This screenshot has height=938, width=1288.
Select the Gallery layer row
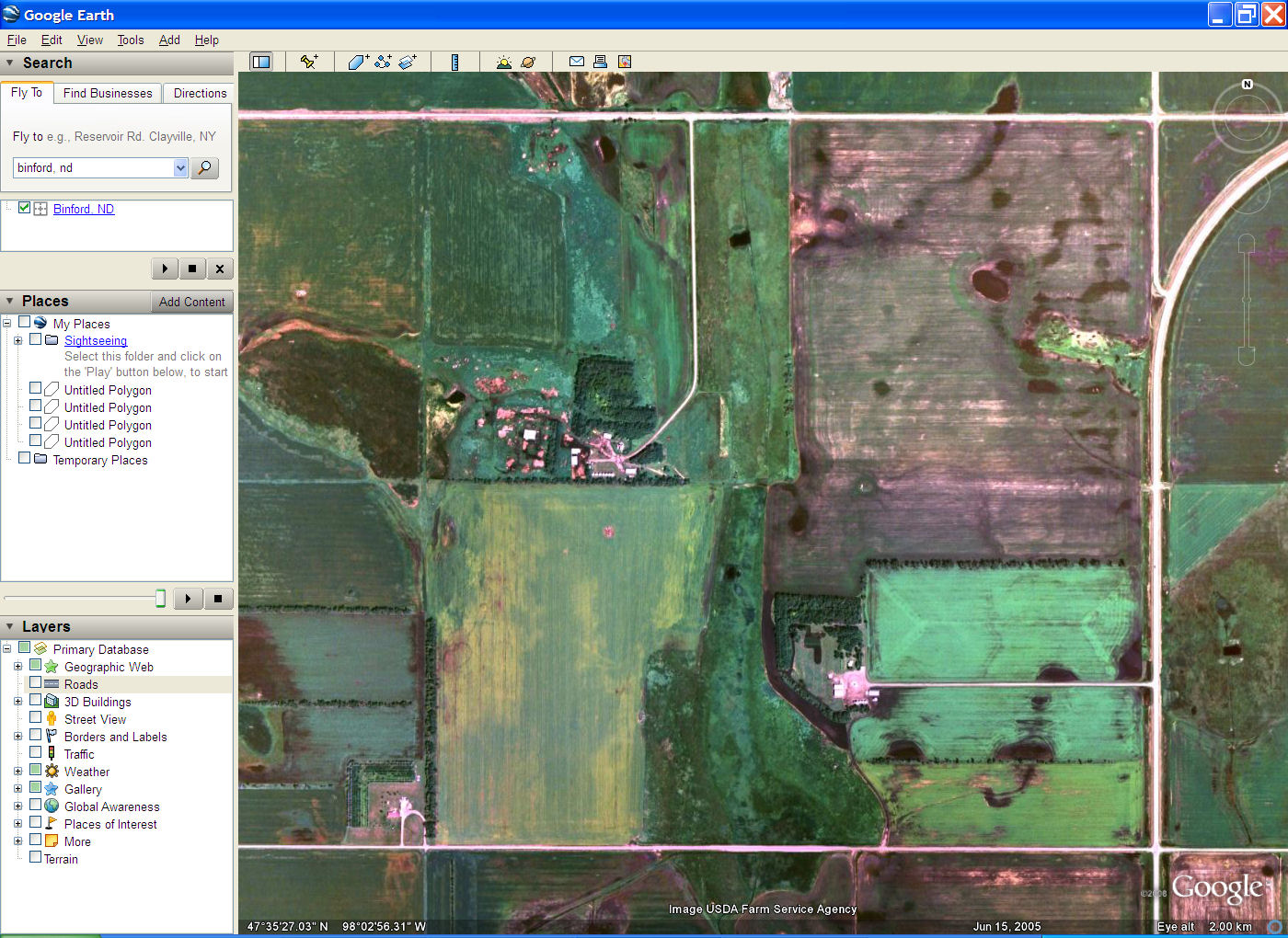pyautogui.click(x=83, y=789)
